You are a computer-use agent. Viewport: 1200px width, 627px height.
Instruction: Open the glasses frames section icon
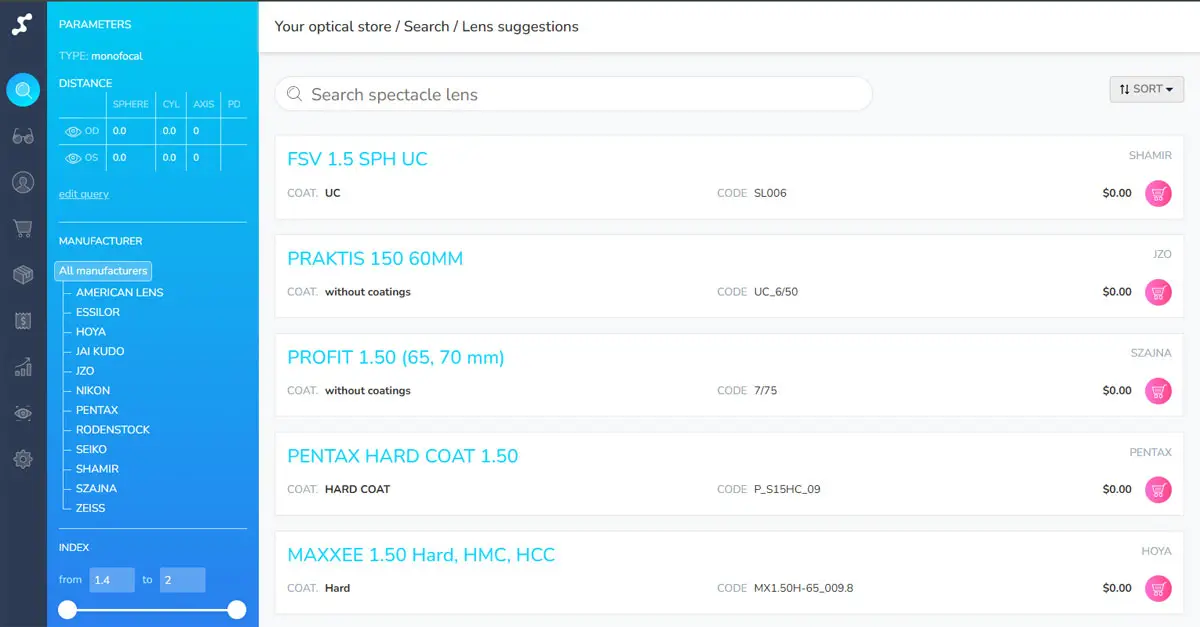coord(23,136)
